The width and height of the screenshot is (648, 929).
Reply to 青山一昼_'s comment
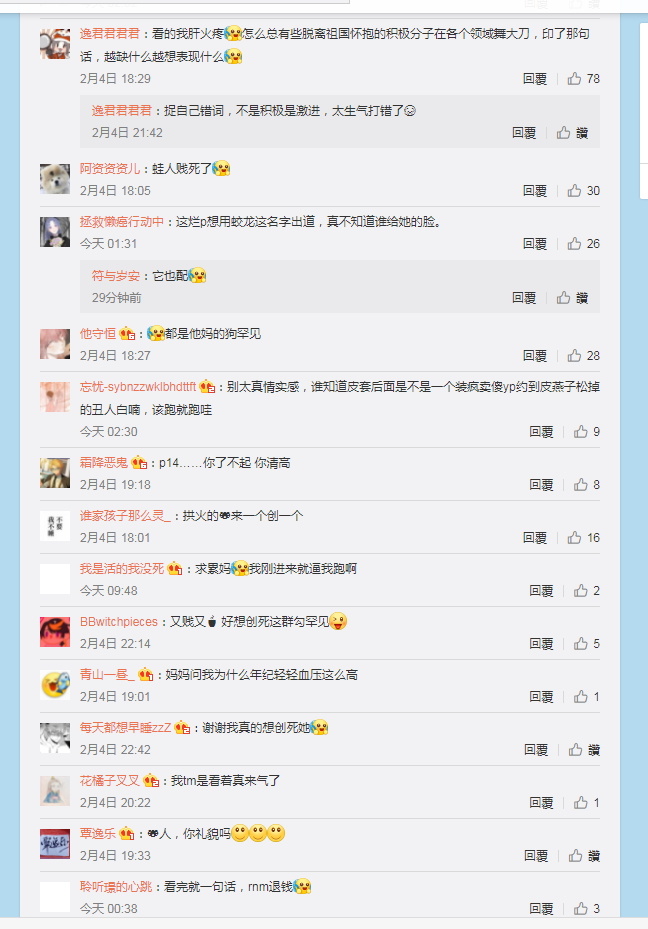coord(541,697)
